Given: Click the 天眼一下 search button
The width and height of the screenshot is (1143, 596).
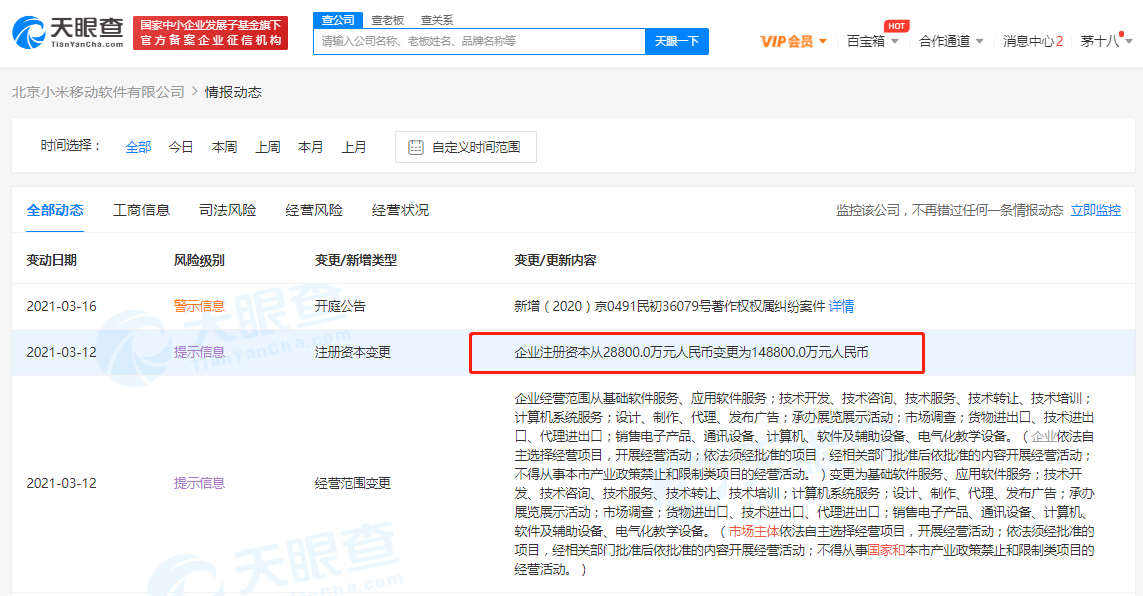Looking at the screenshot, I should [677, 41].
